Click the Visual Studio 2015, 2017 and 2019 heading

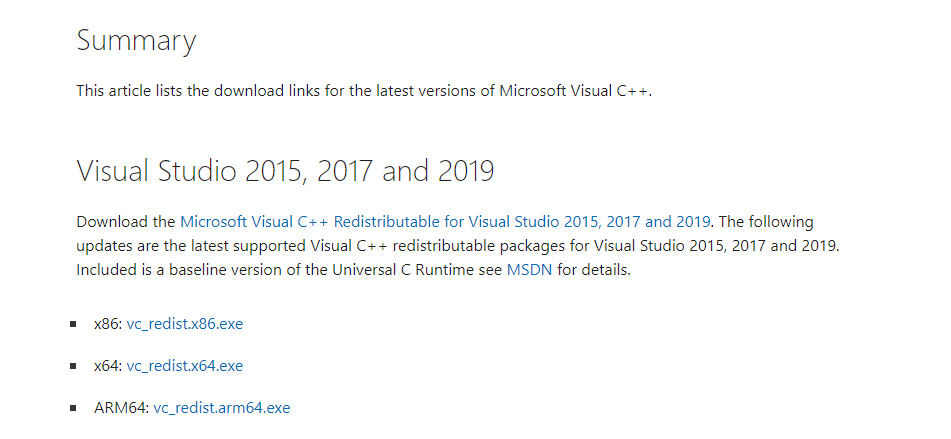(x=285, y=171)
